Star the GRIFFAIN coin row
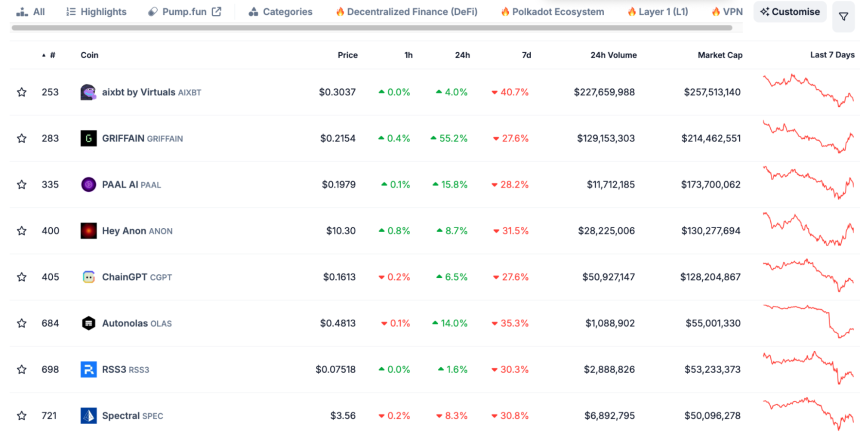The height and width of the screenshot is (438, 860). point(21,138)
